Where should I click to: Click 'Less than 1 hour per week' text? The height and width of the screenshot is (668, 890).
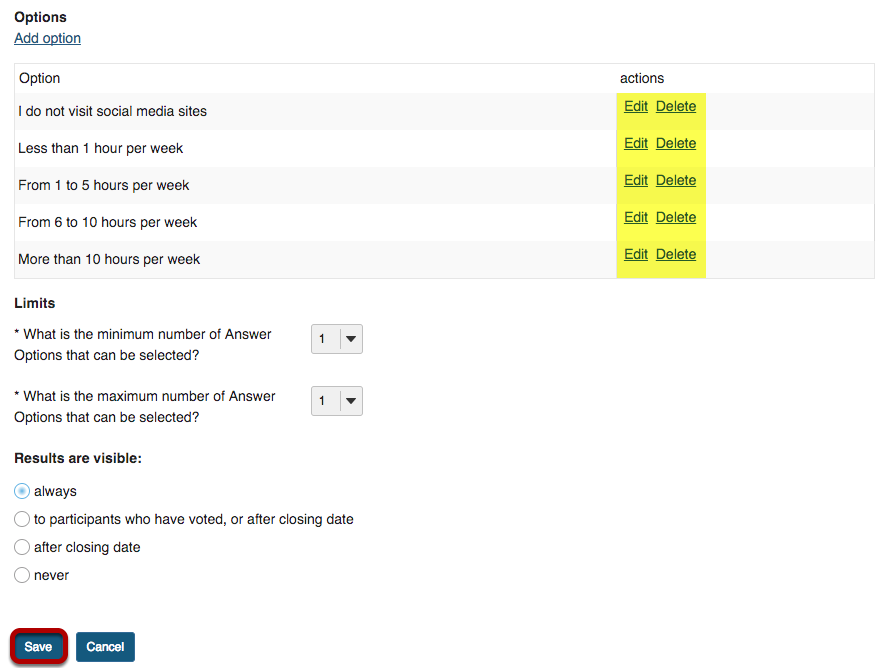100,148
